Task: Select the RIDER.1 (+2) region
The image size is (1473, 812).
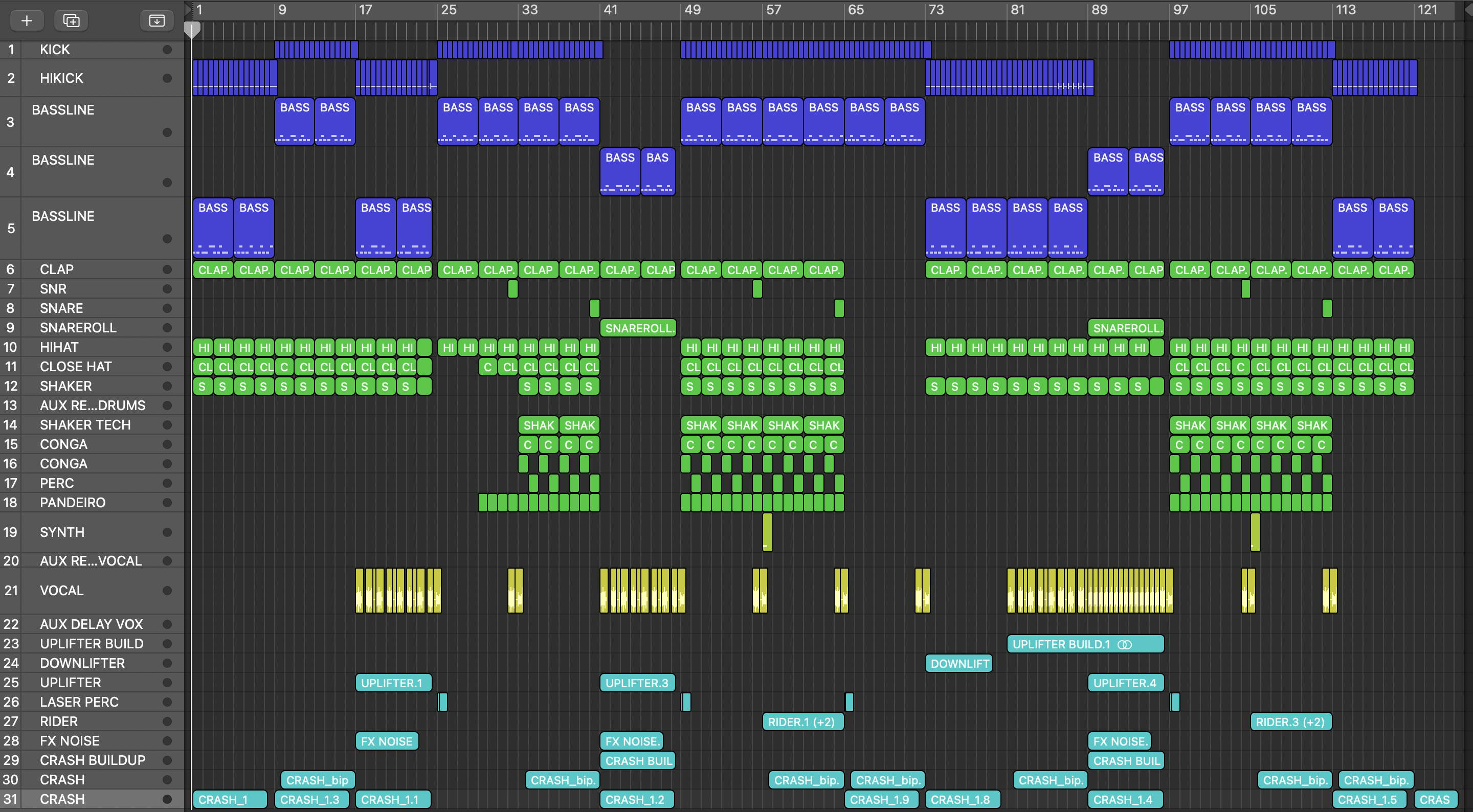Action: coord(803,721)
